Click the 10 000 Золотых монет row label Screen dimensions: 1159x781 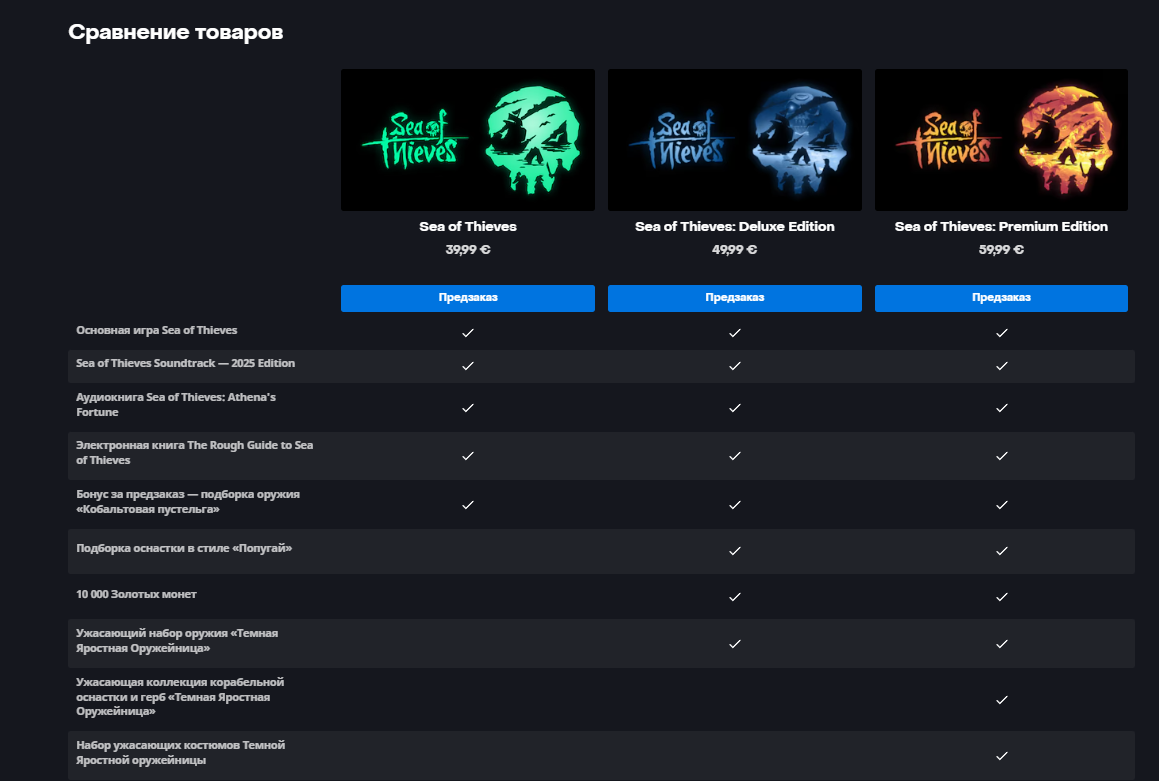137,594
